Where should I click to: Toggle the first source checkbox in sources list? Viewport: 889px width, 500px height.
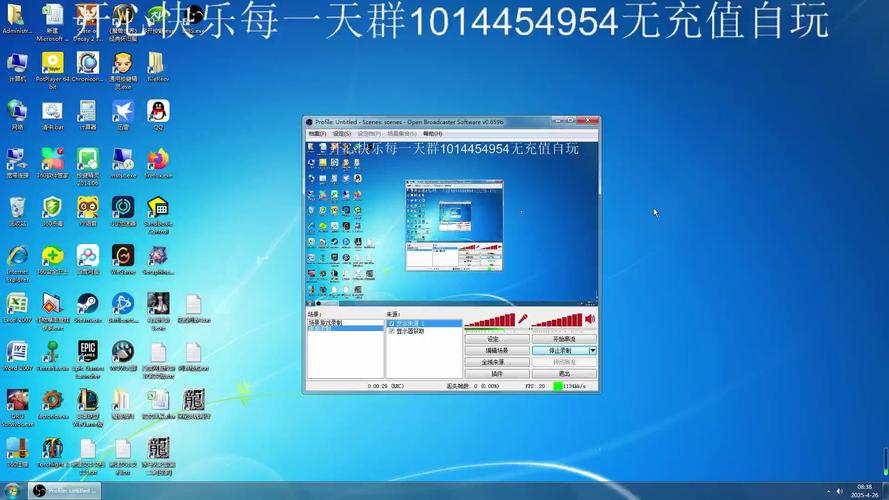(x=391, y=323)
